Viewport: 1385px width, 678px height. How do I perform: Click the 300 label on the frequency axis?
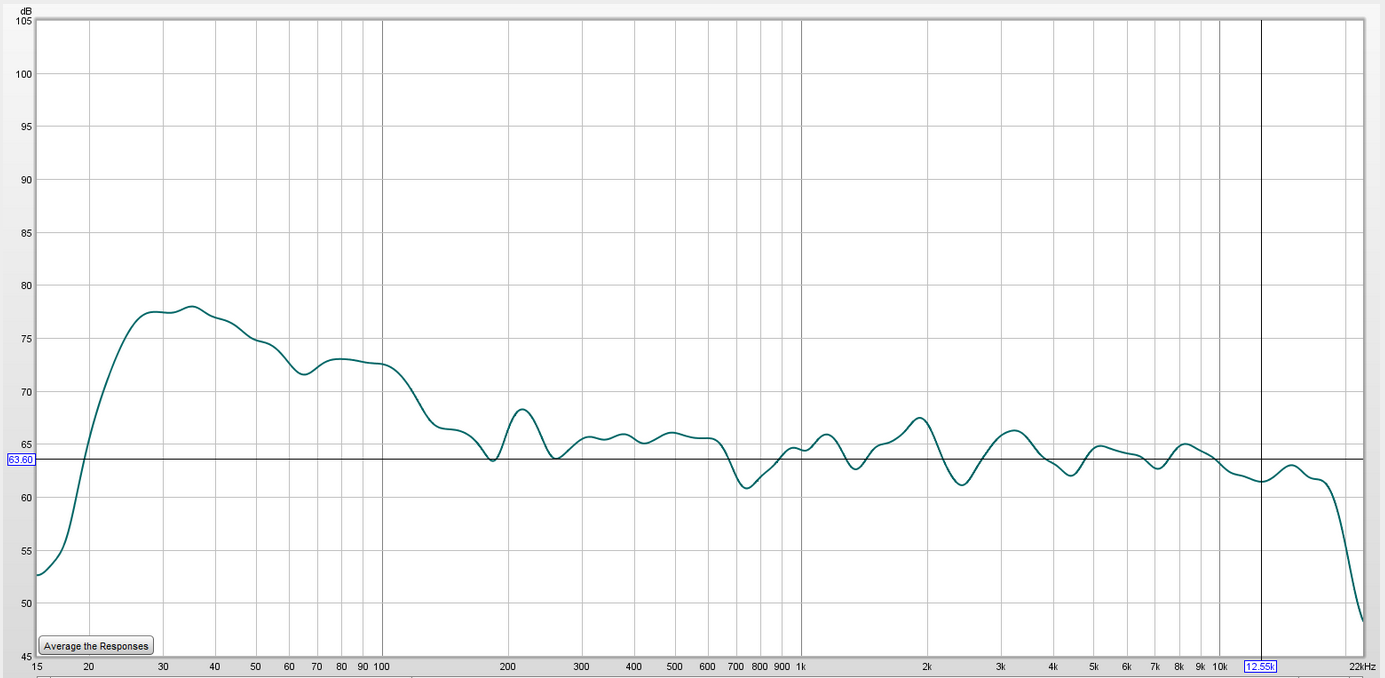(581, 666)
